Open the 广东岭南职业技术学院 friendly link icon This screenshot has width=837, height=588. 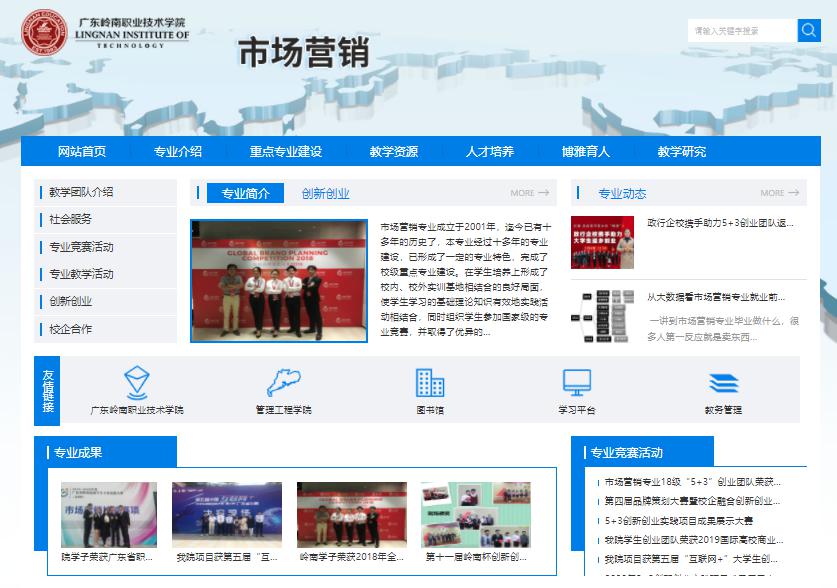pyautogui.click(x=137, y=382)
